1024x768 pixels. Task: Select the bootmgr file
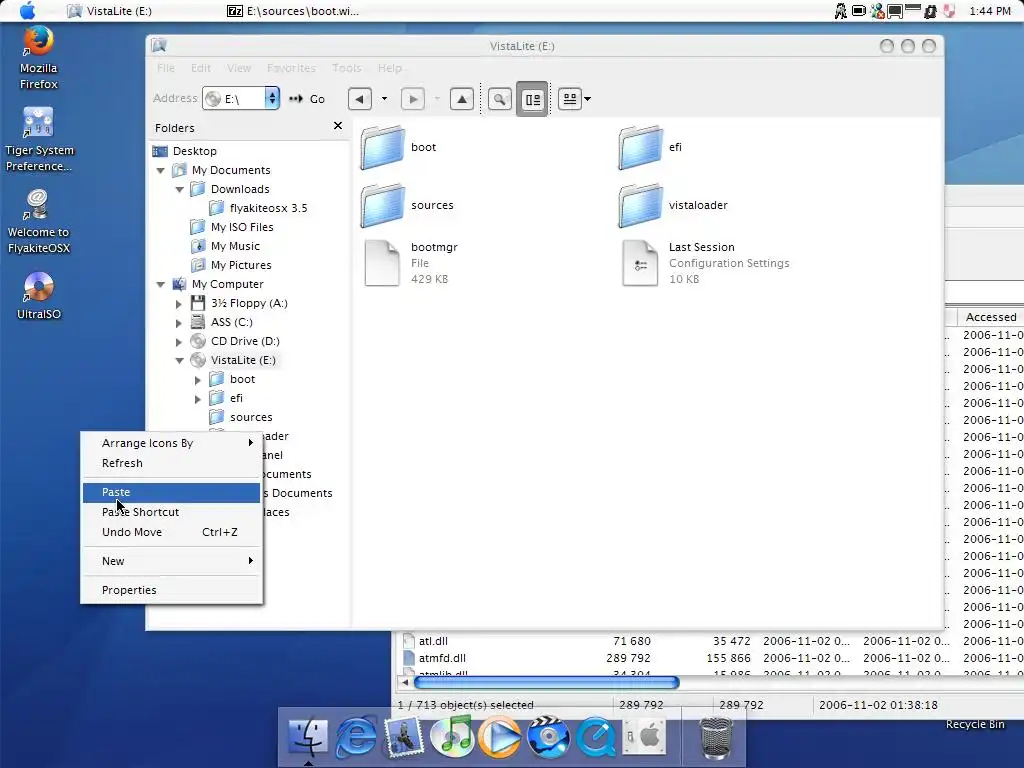[x=409, y=263]
